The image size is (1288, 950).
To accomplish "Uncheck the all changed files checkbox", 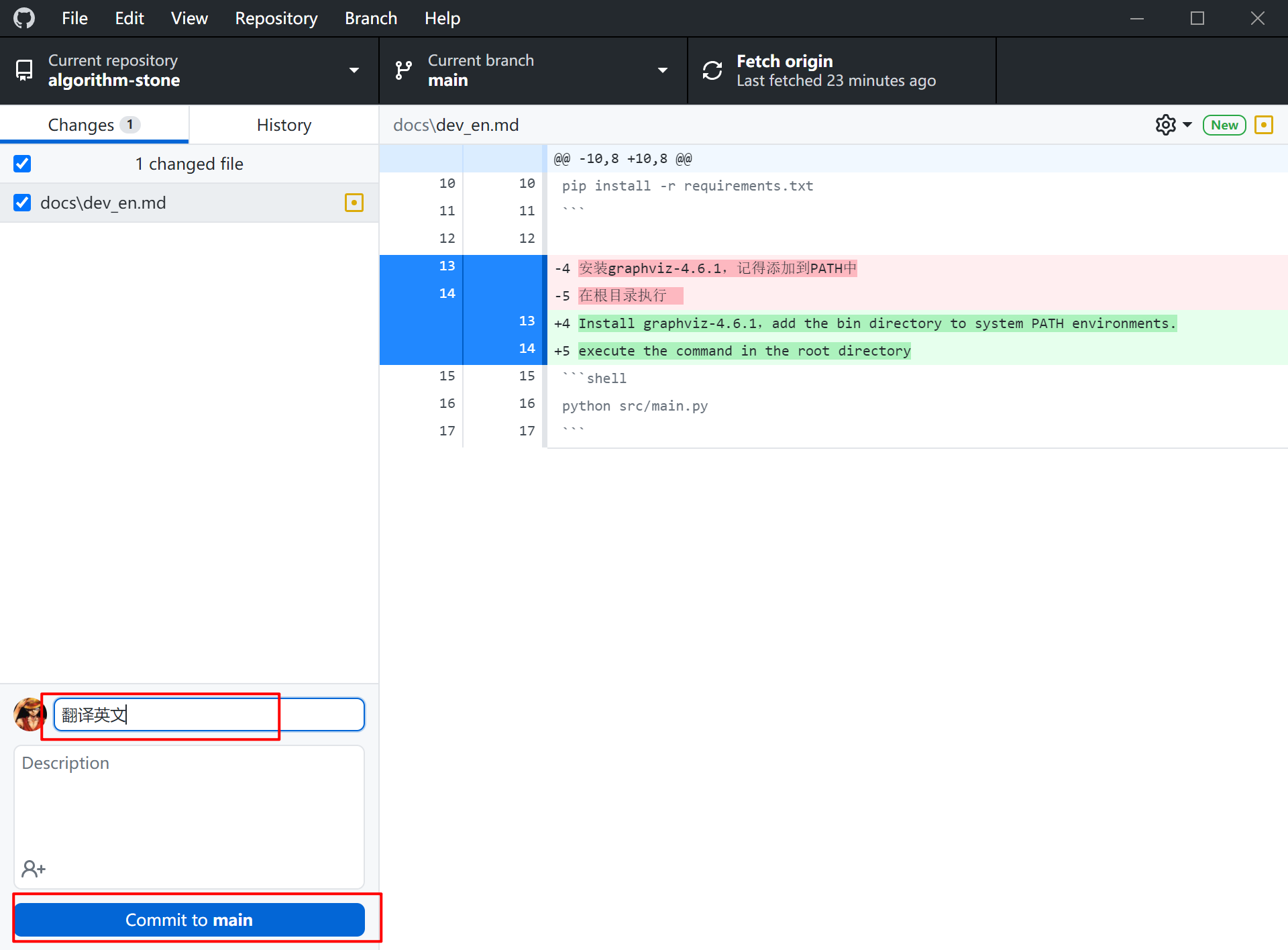I will 22,164.
